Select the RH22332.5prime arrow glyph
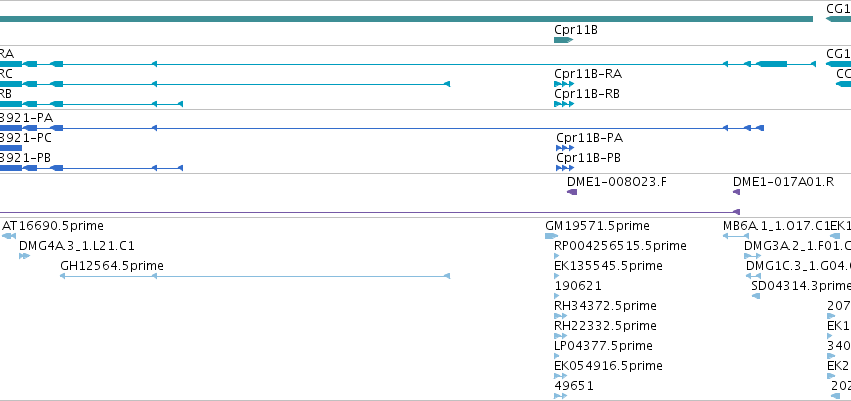The height and width of the screenshot is (401, 851). 561,336
